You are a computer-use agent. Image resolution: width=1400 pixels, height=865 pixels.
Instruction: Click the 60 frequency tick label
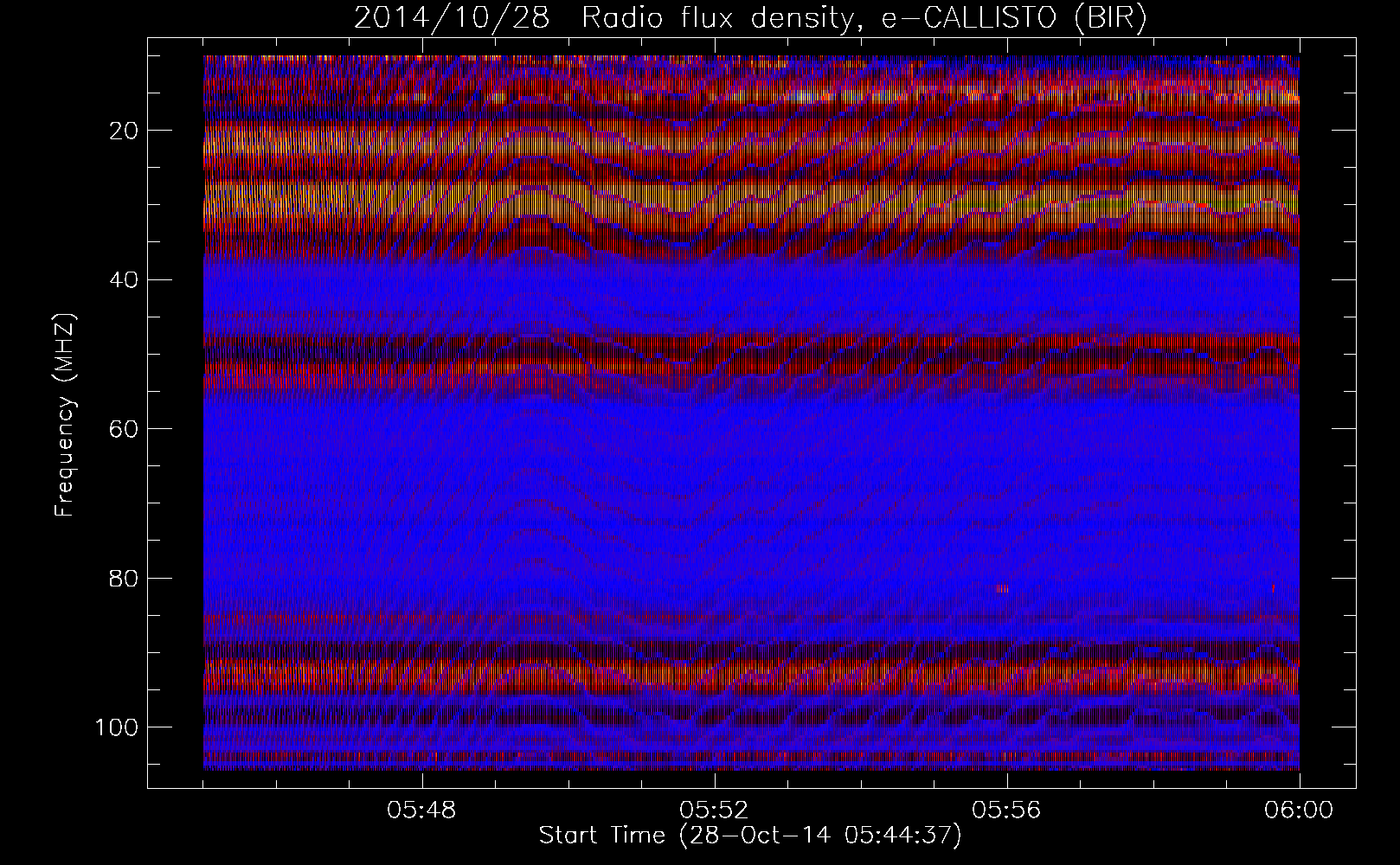[x=125, y=429]
